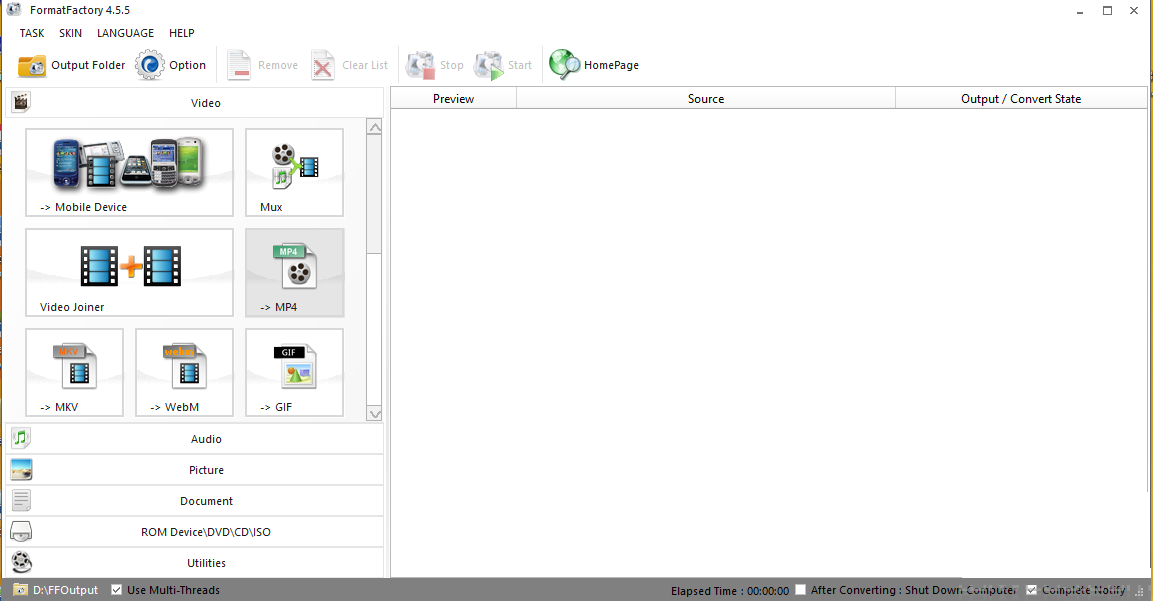
Task: Open the Video Joiner tool
Action: (128, 272)
